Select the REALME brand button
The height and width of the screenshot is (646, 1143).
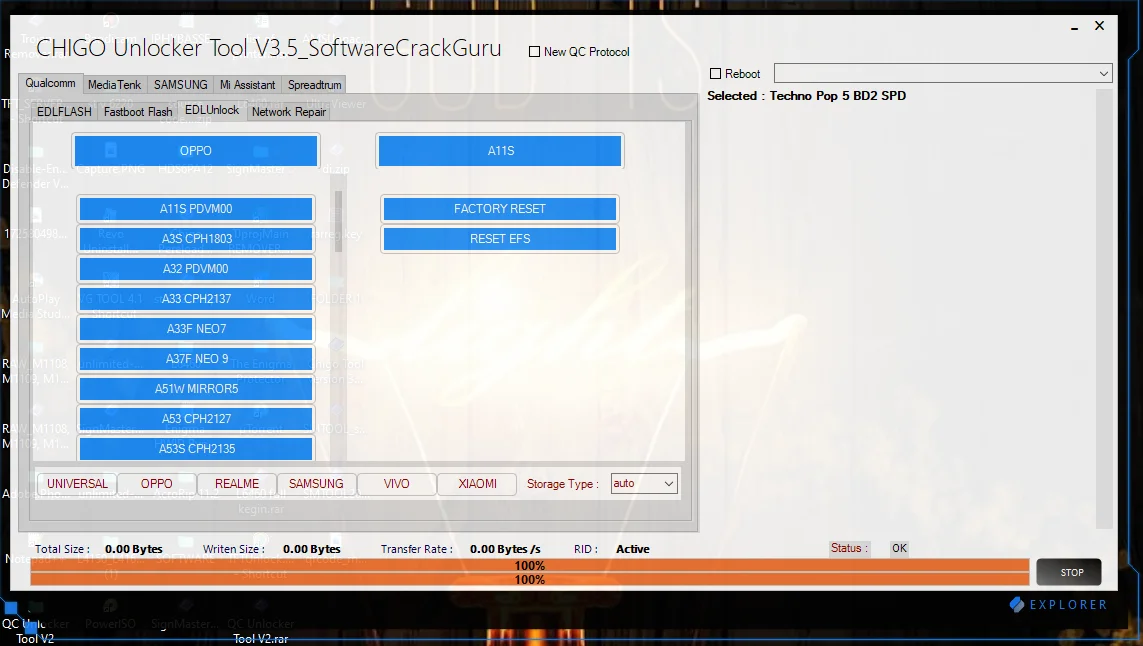coord(237,484)
